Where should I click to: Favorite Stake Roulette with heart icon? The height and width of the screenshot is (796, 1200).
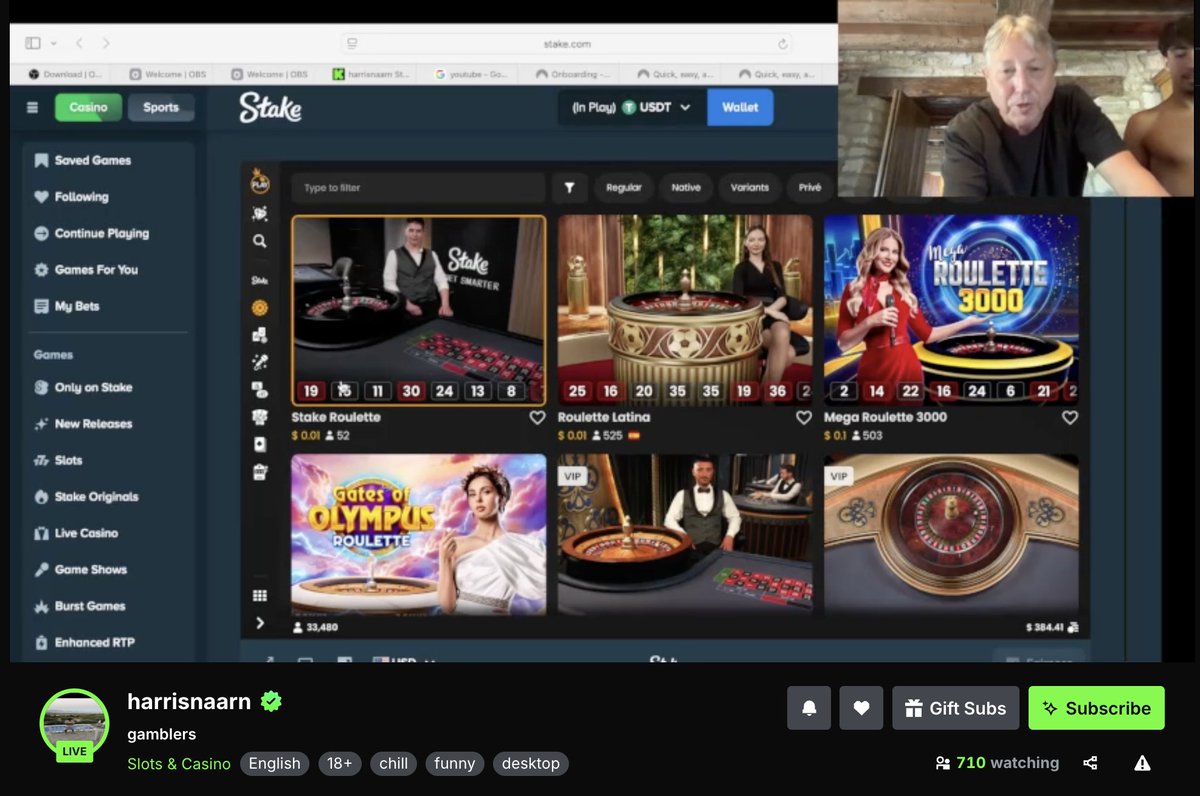click(537, 418)
